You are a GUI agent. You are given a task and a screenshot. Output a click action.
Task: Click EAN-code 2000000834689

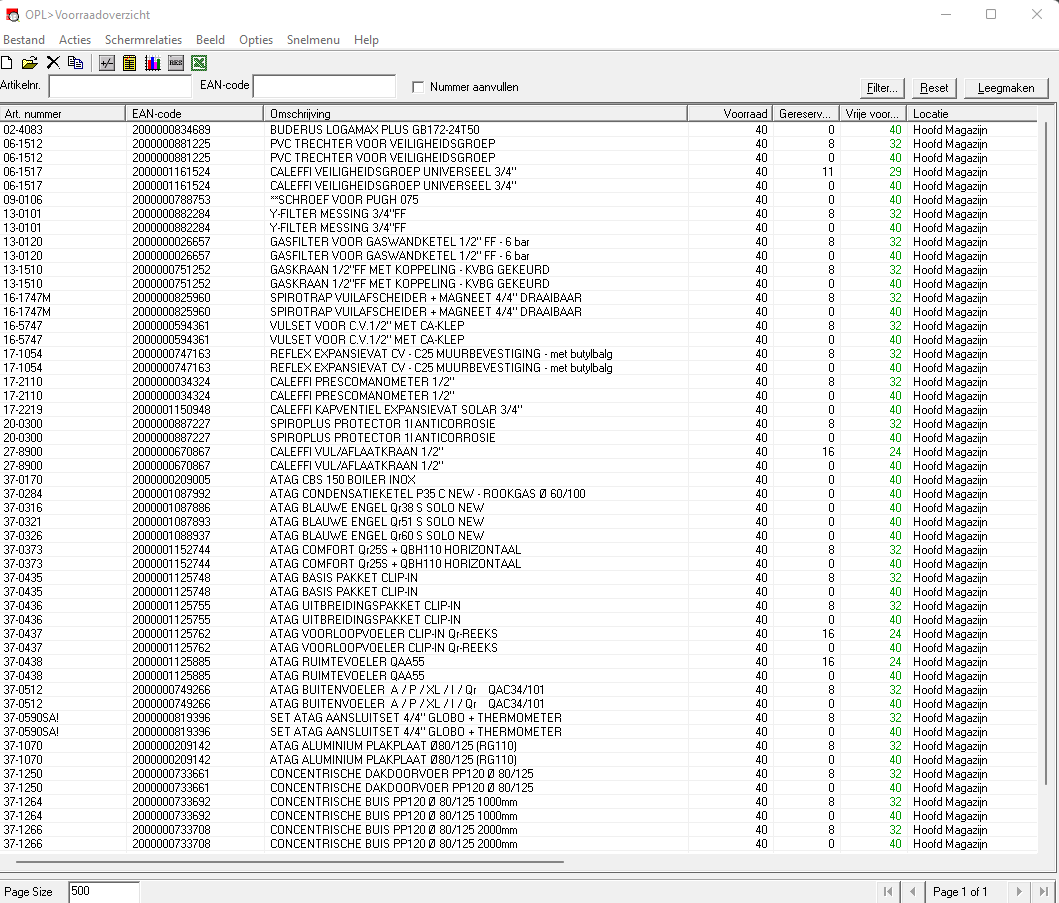click(171, 130)
